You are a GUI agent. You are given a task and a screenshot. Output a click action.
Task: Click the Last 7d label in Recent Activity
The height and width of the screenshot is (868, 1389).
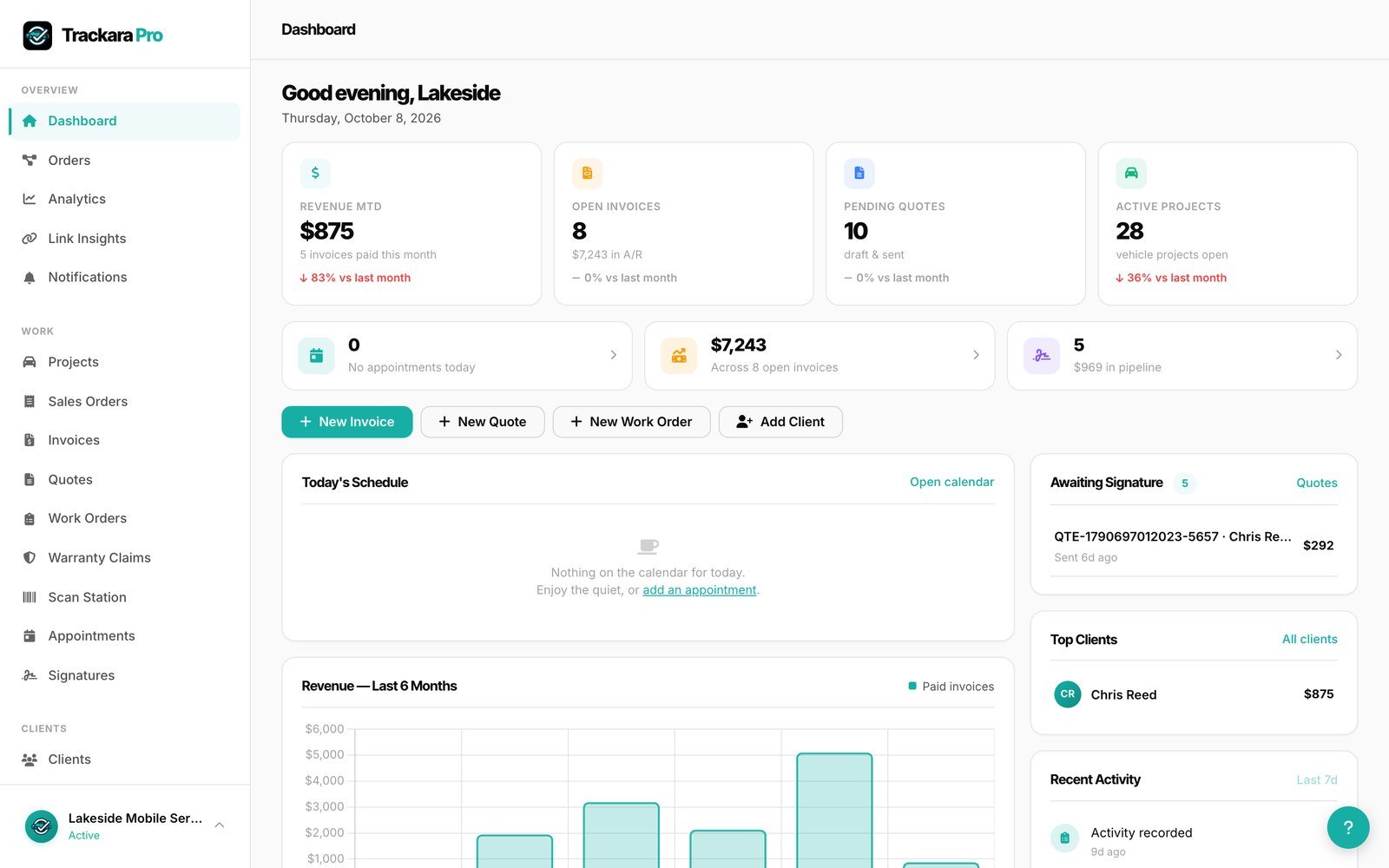(1317, 780)
